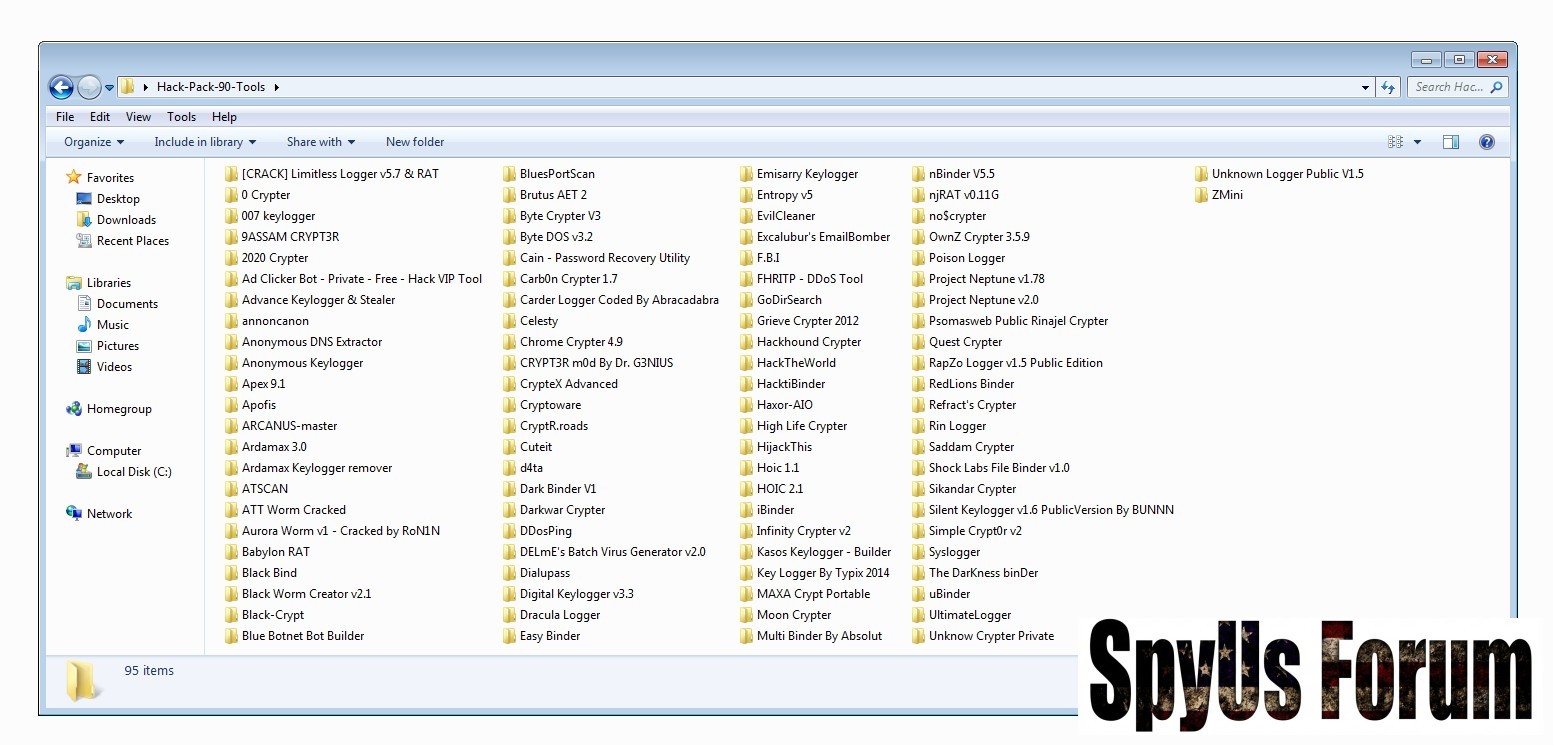1553x745 pixels.
Task: Refresh the folder via address bar icon
Action: pyautogui.click(x=1388, y=88)
